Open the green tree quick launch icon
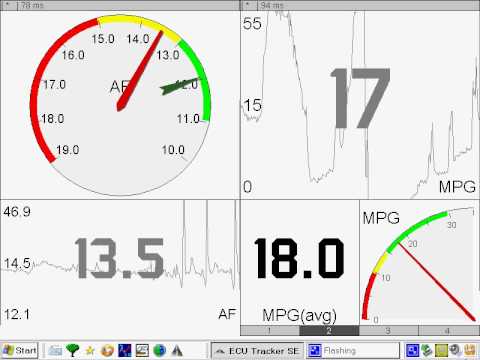Image resolution: width=480 pixels, height=360 pixels. tap(72, 351)
